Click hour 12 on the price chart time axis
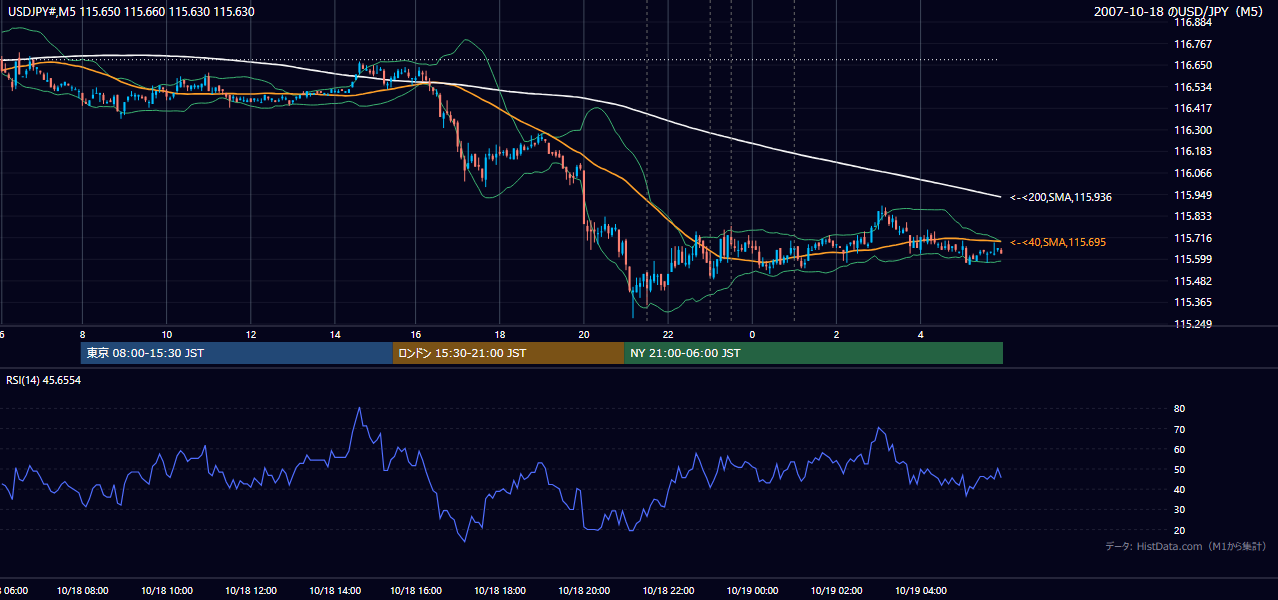 [x=250, y=335]
